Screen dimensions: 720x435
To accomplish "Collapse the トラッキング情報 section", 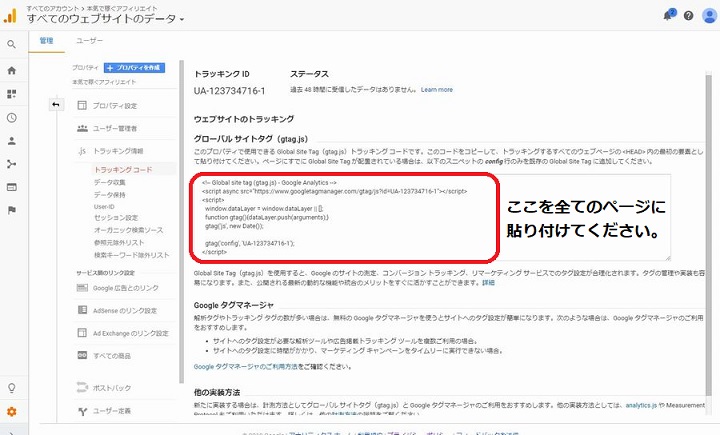I will coord(118,151).
